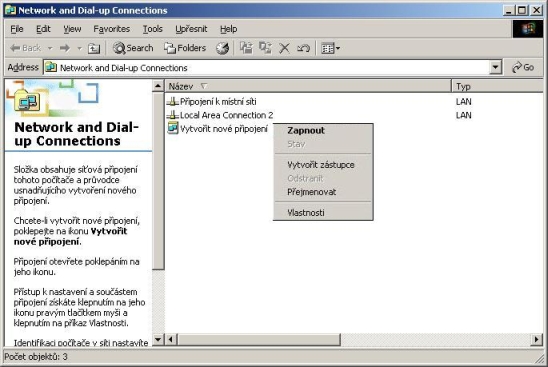The height and width of the screenshot is (367, 548).
Task: Click the Delete X toolbar icon
Action: (284, 48)
